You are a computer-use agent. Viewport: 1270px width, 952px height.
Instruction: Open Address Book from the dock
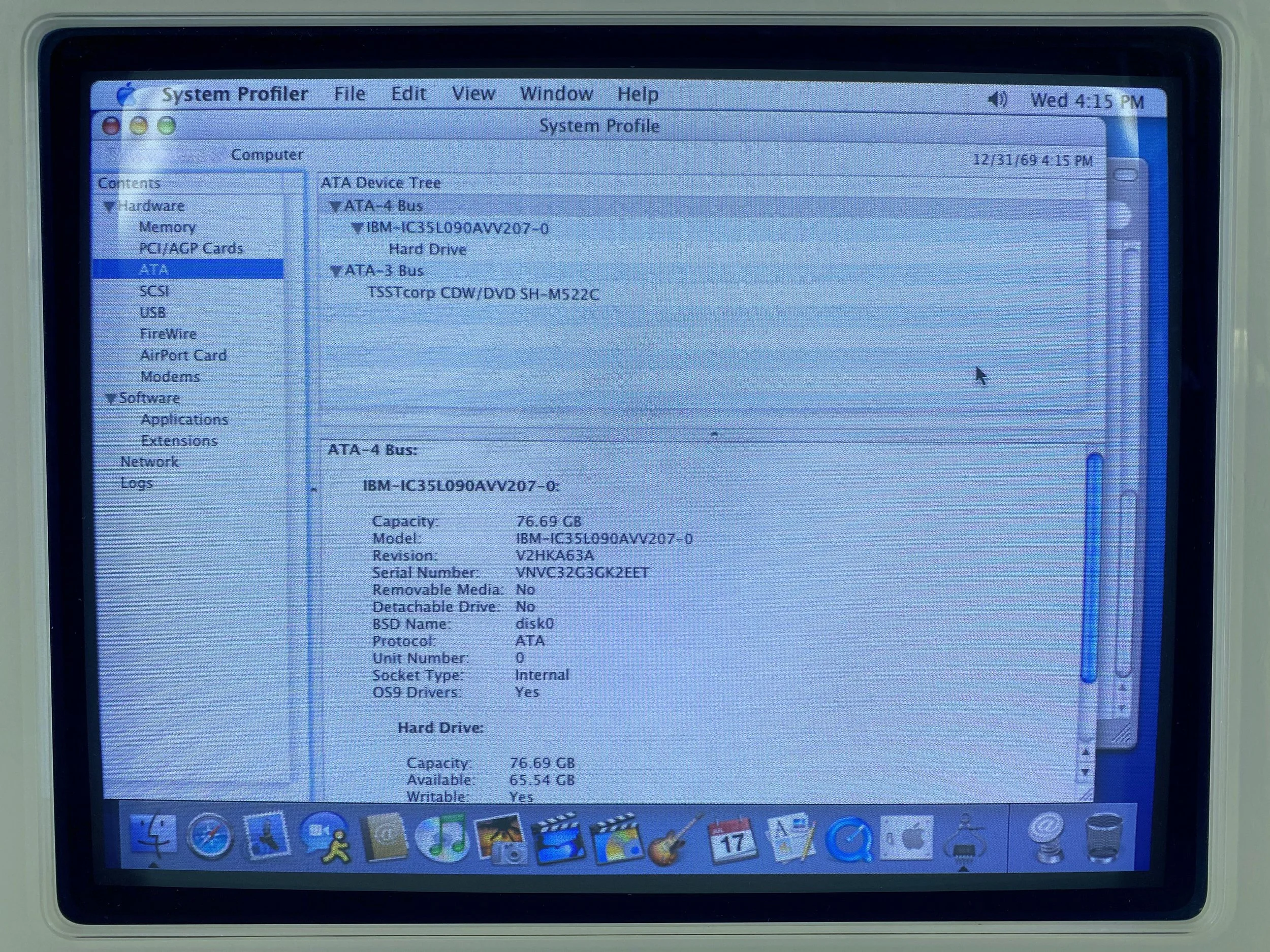(x=384, y=839)
